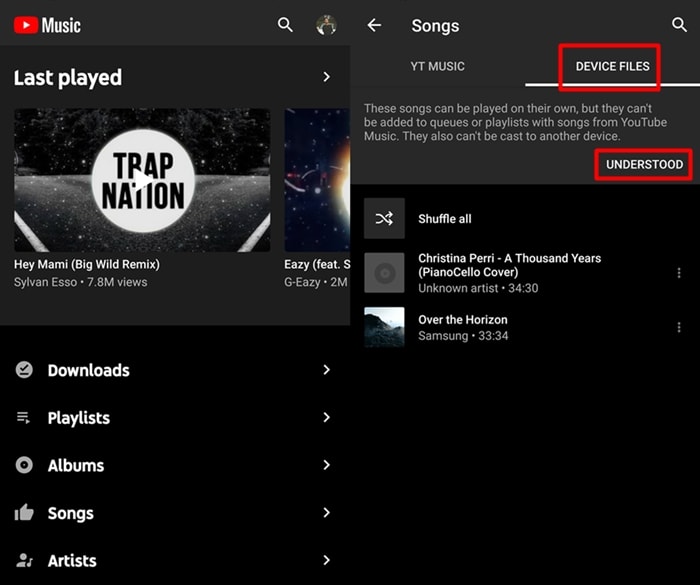This screenshot has width=700, height=585.
Task: Click the A Thousand Years placeholder art
Action: 384,273
